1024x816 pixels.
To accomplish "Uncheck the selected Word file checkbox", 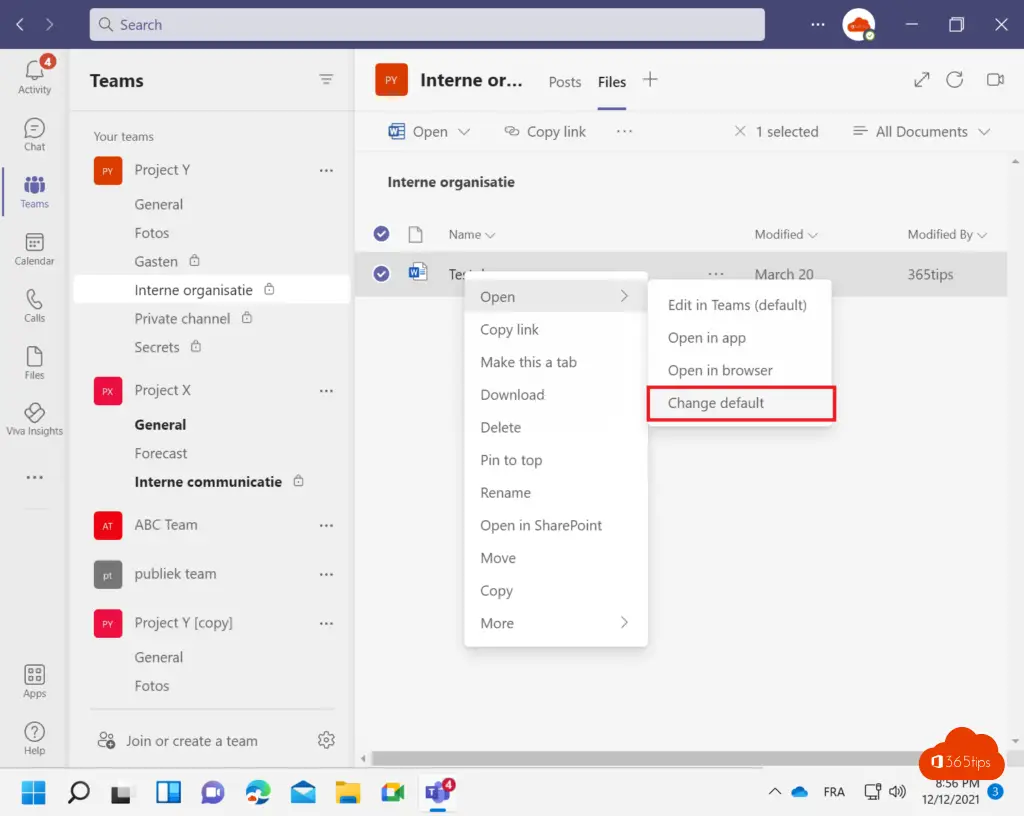I will point(381,274).
